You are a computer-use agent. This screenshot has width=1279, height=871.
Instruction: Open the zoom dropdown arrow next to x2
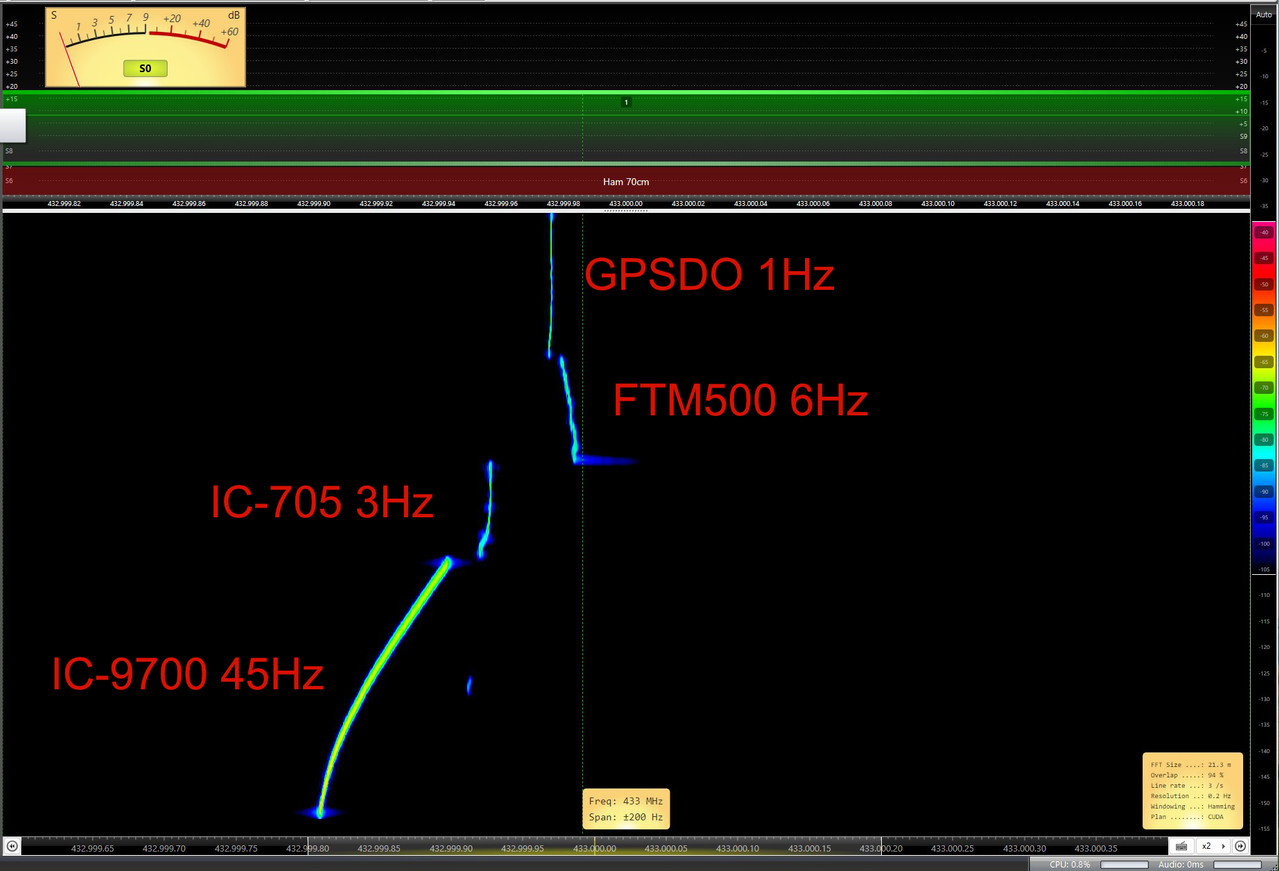click(1223, 846)
